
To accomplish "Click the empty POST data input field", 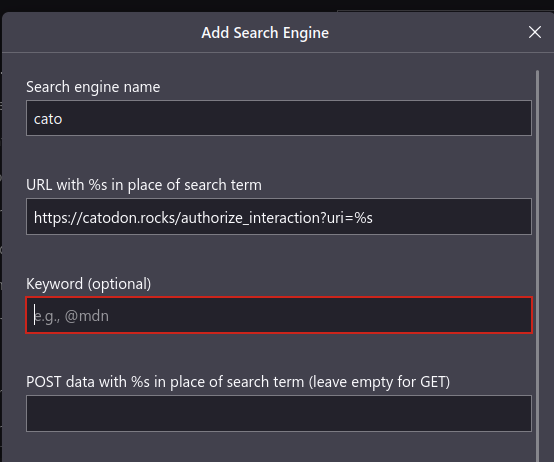I will coord(279,414).
